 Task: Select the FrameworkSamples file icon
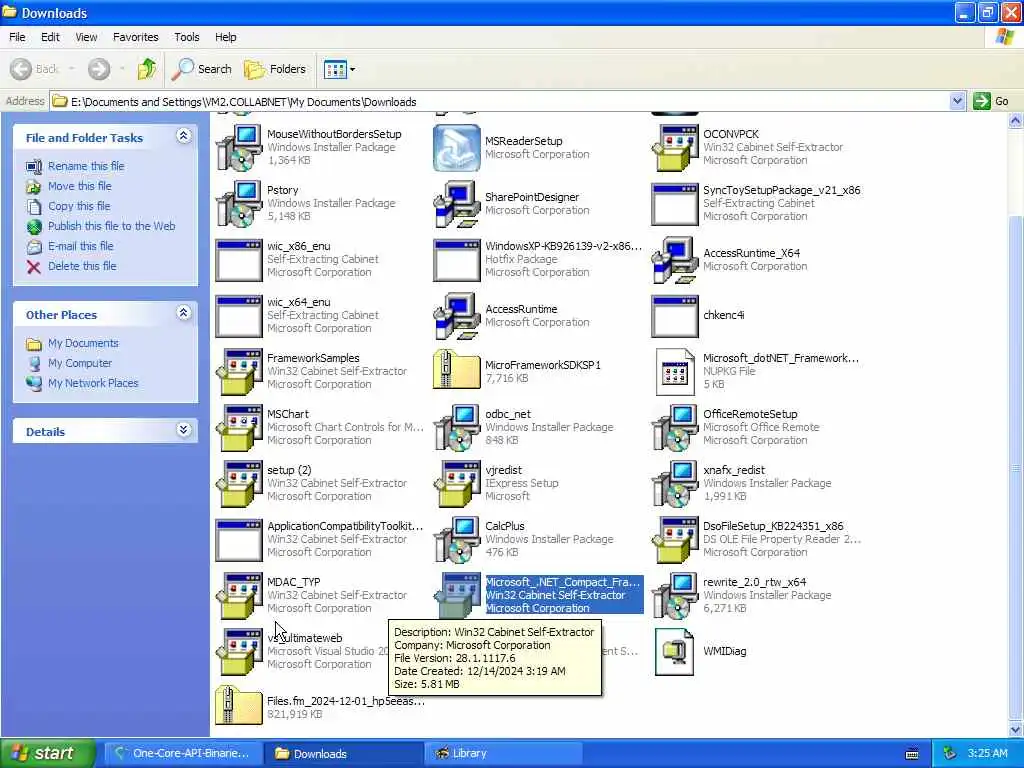click(x=239, y=372)
